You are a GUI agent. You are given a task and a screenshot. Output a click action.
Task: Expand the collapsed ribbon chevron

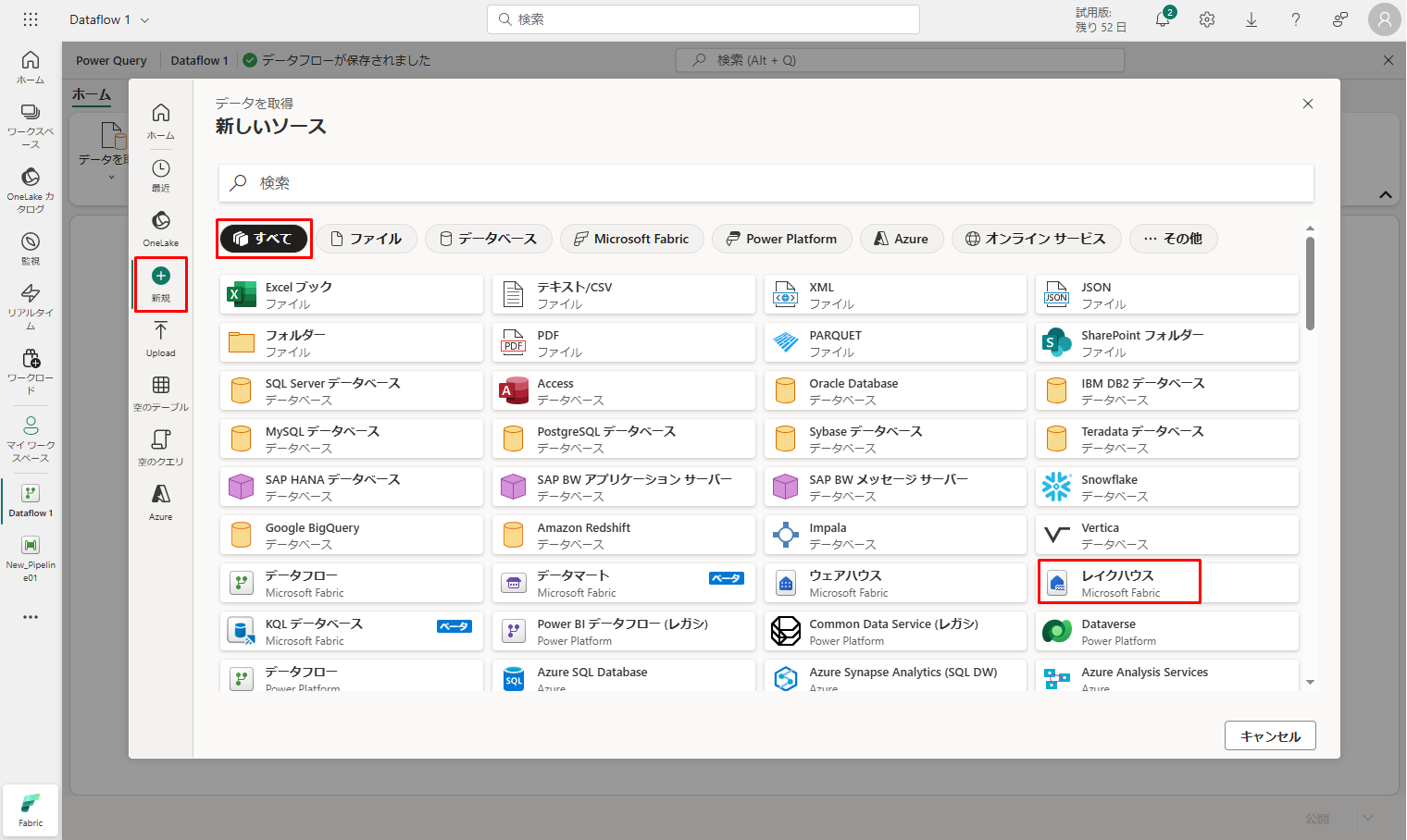point(1385,194)
